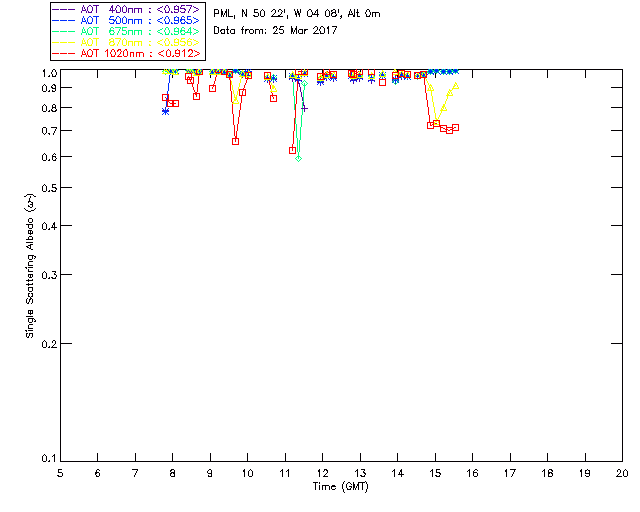Click the last yellow triangle near 0.9
The image size is (640, 512).
(x=456, y=86)
